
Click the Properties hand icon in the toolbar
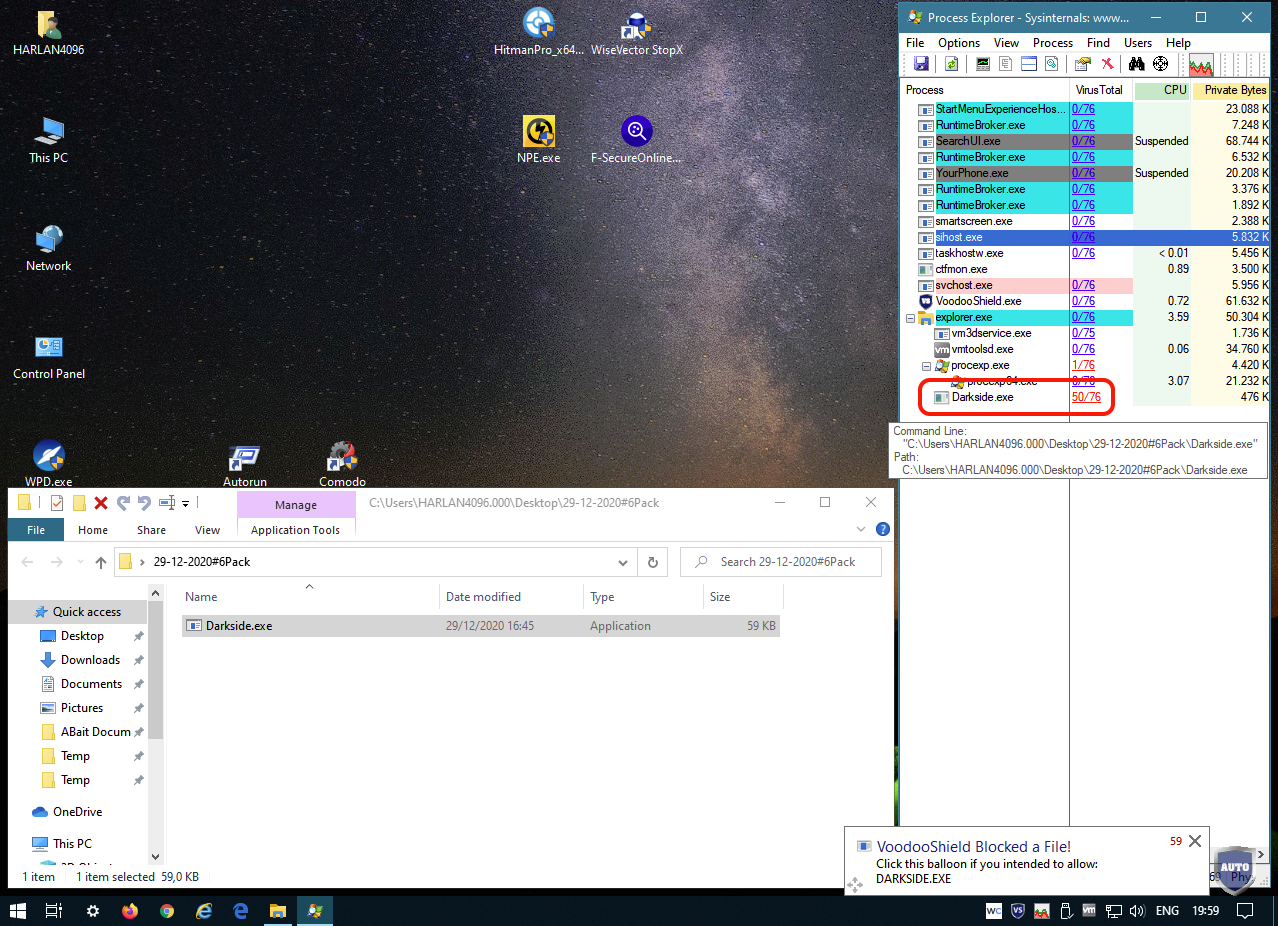click(x=1082, y=64)
